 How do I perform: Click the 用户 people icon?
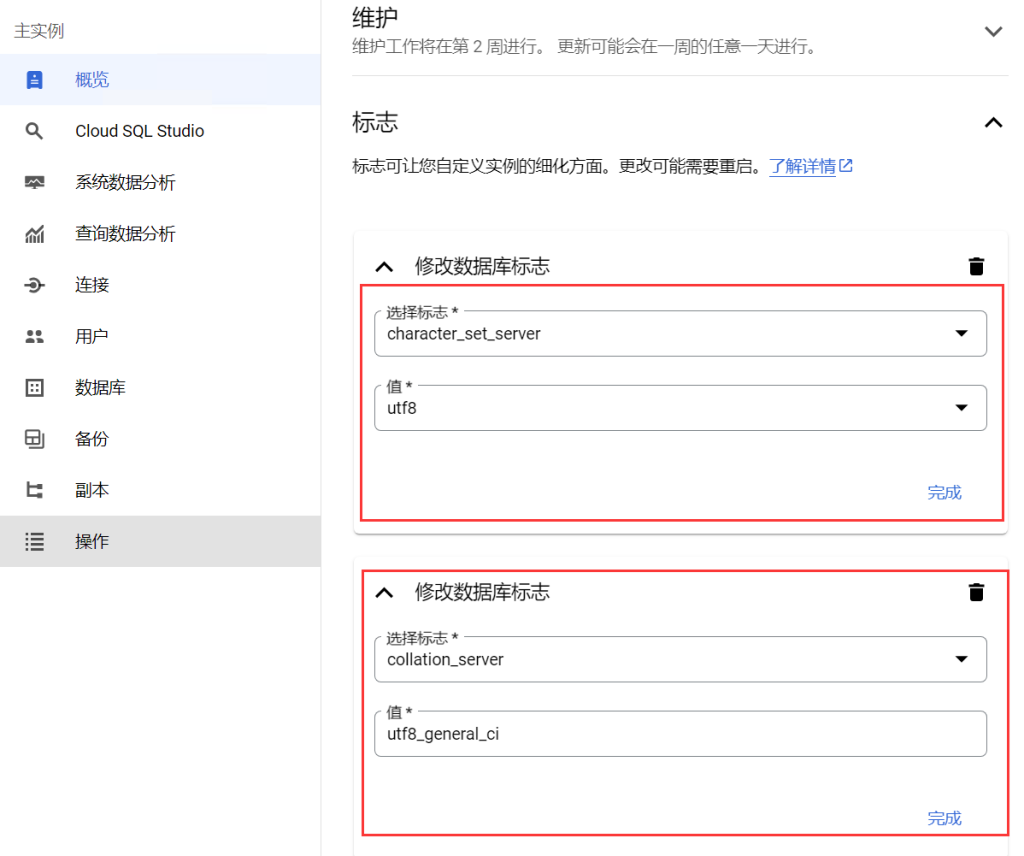click(x=35, y=336)
